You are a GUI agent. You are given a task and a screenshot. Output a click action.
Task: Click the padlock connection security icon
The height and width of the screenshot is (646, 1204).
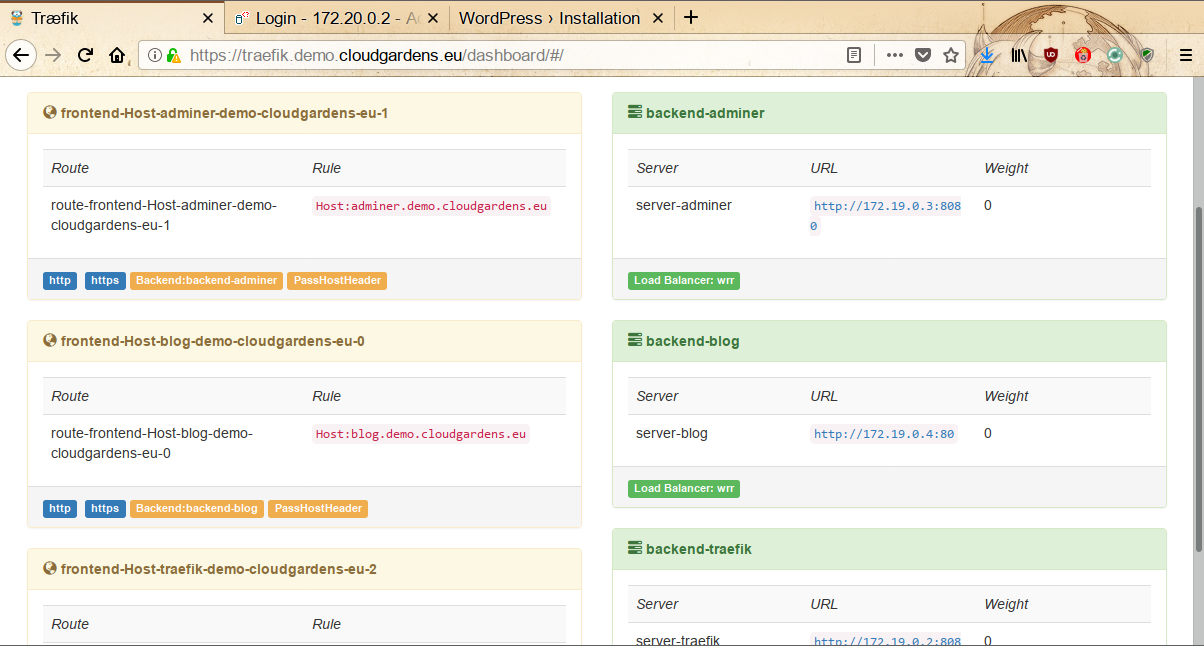tap(173, 56)
